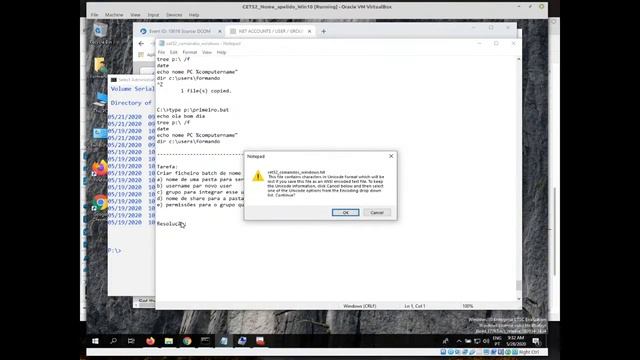The height and width of the screenshot is (360, 640).
Task: Click '1 file(s) copied.' text in Notepad
Action: 206,91
